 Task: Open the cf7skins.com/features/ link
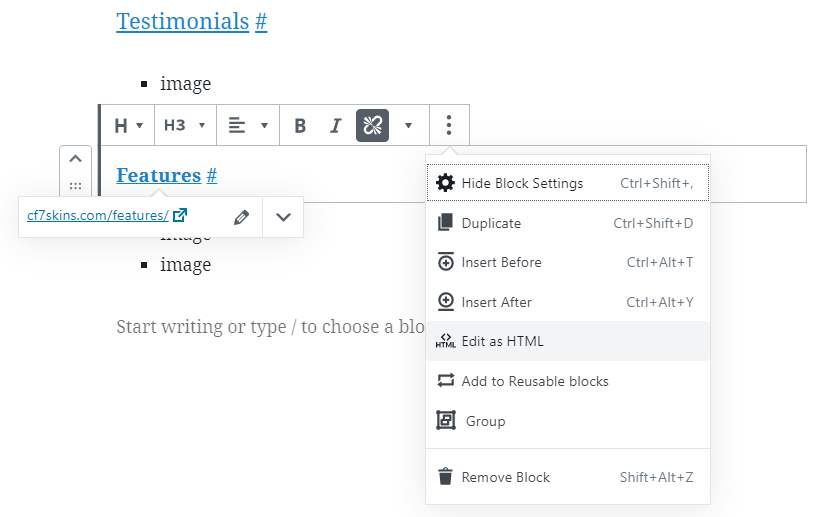98,215
